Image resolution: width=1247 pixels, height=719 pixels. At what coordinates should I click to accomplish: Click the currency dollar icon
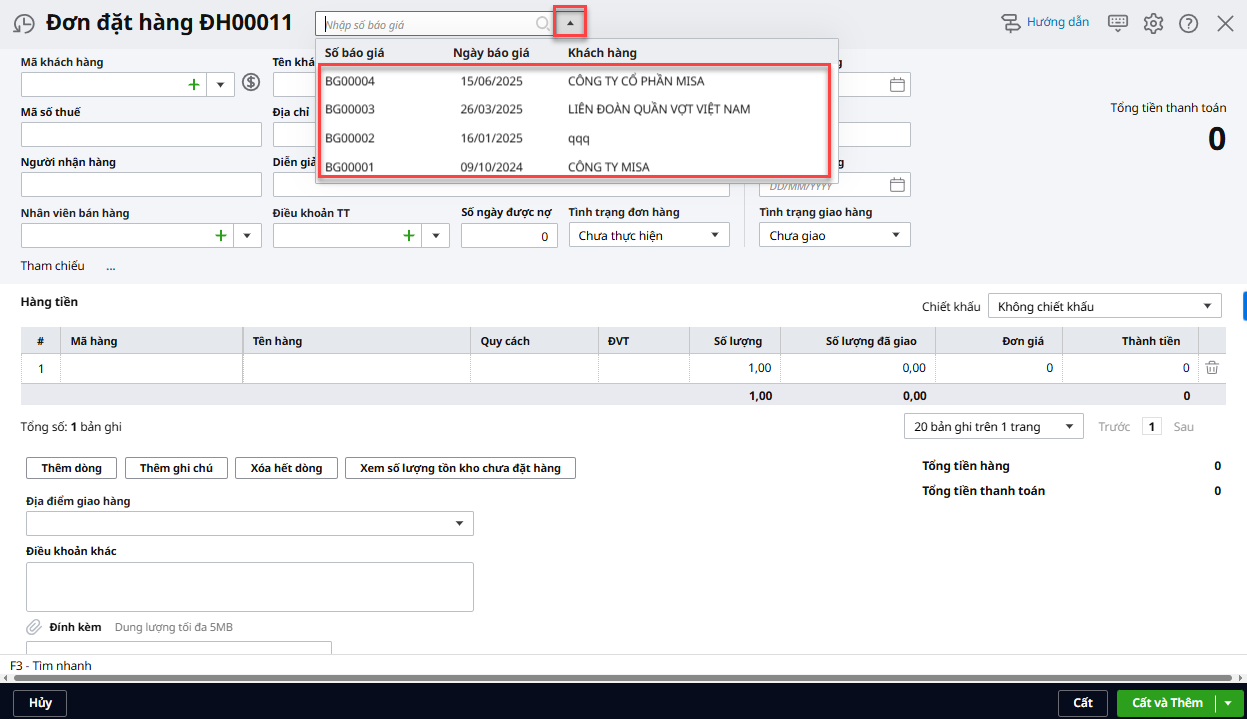[x=251, y=84]
